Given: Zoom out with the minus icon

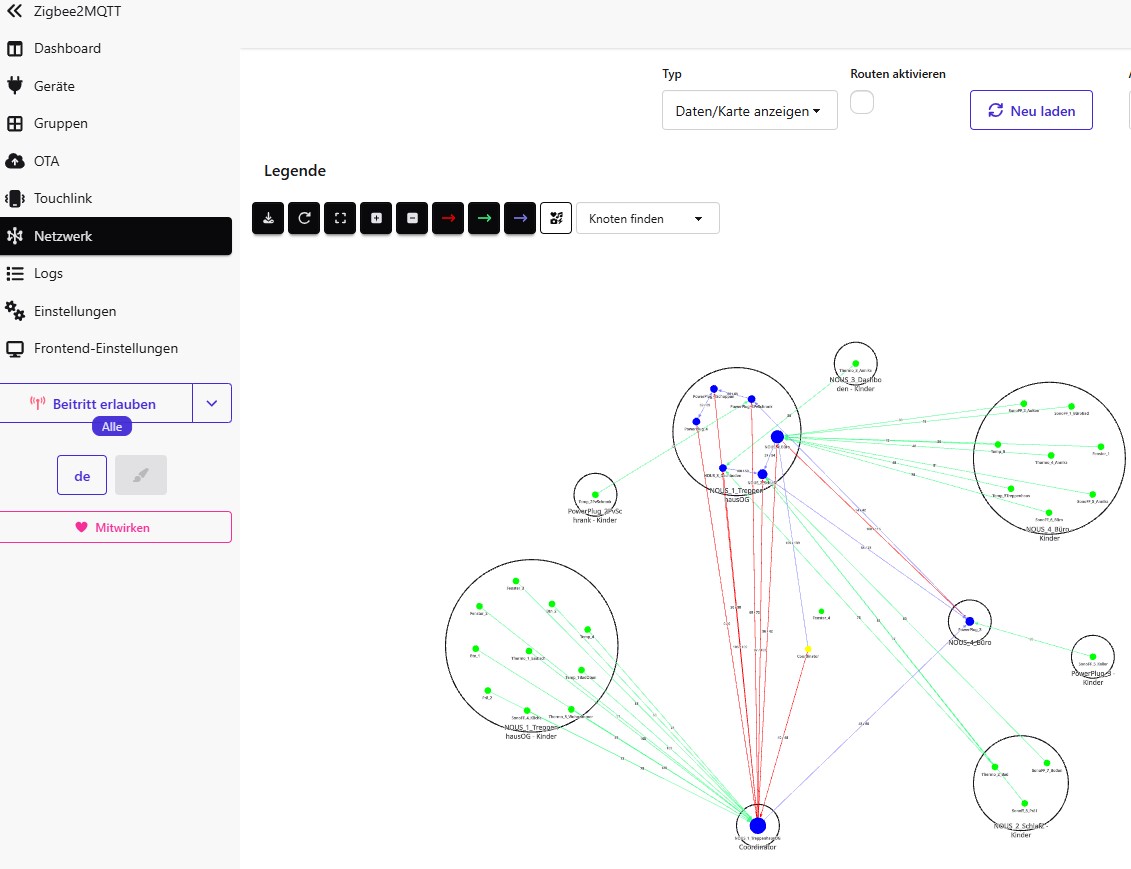Looking at the screenshot, I should [412, 218].
